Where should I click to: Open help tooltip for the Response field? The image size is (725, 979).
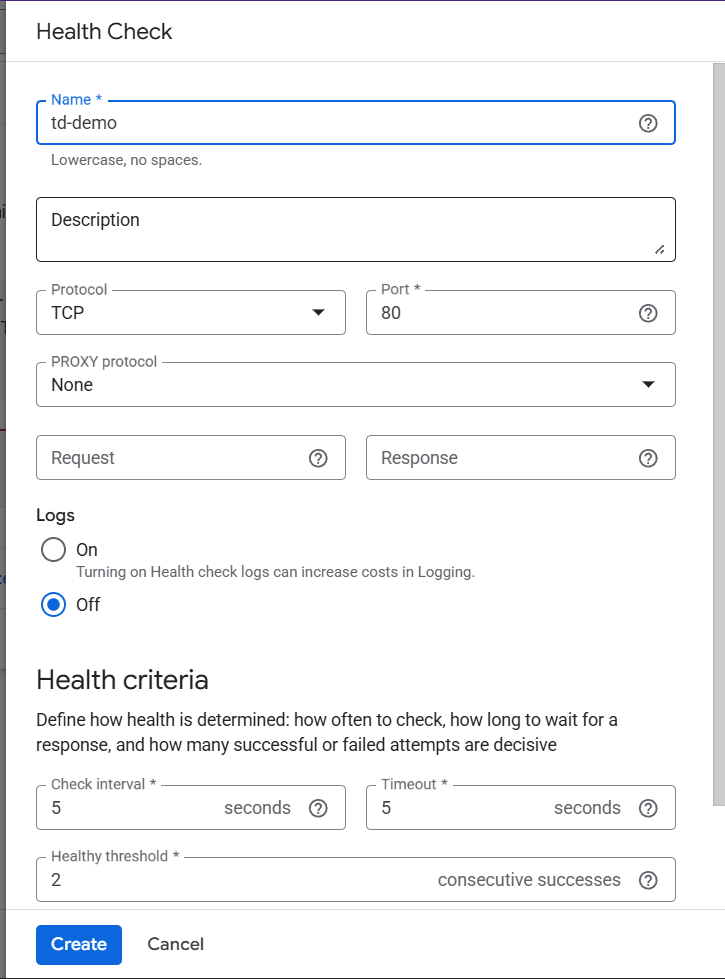[x=648, y=458]
